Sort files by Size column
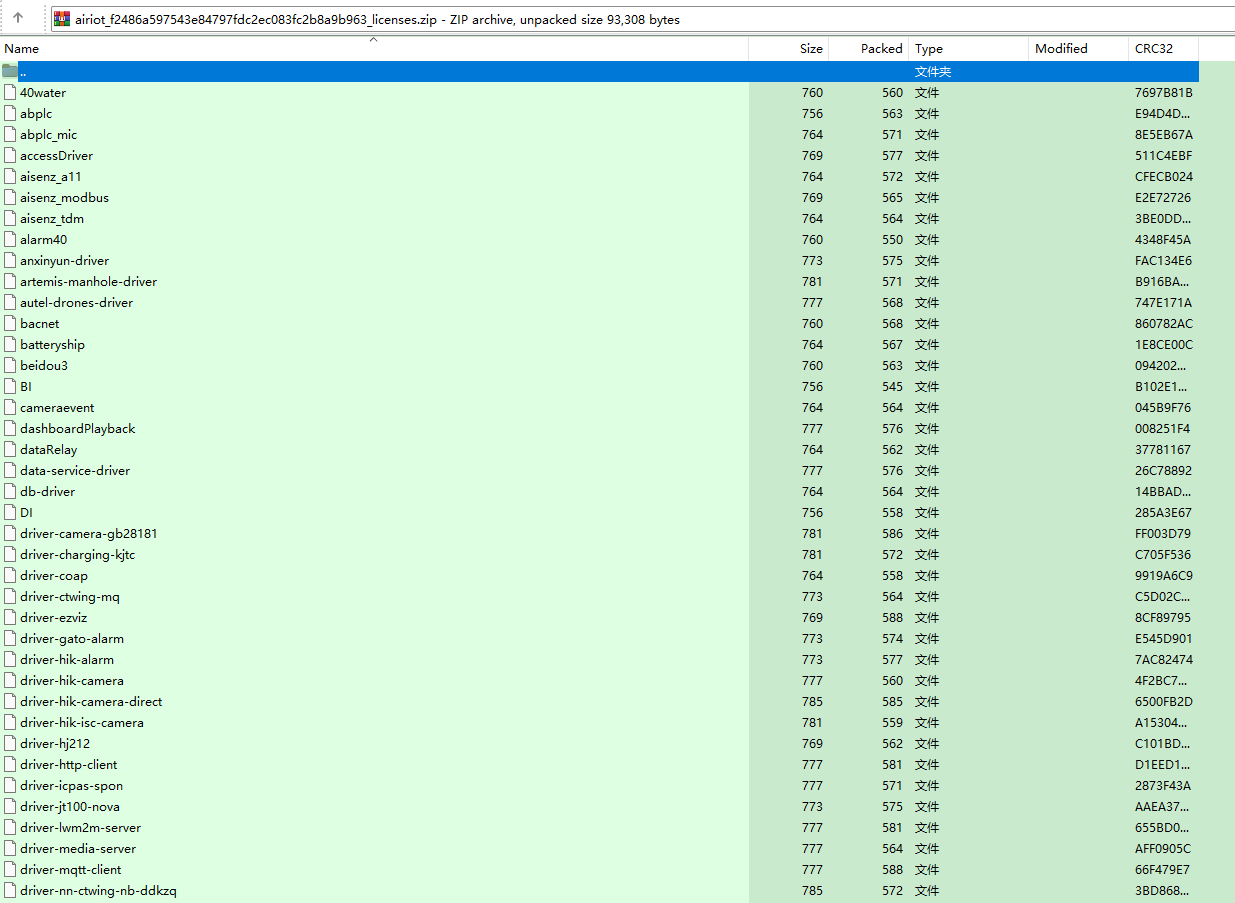 [810, 48]
